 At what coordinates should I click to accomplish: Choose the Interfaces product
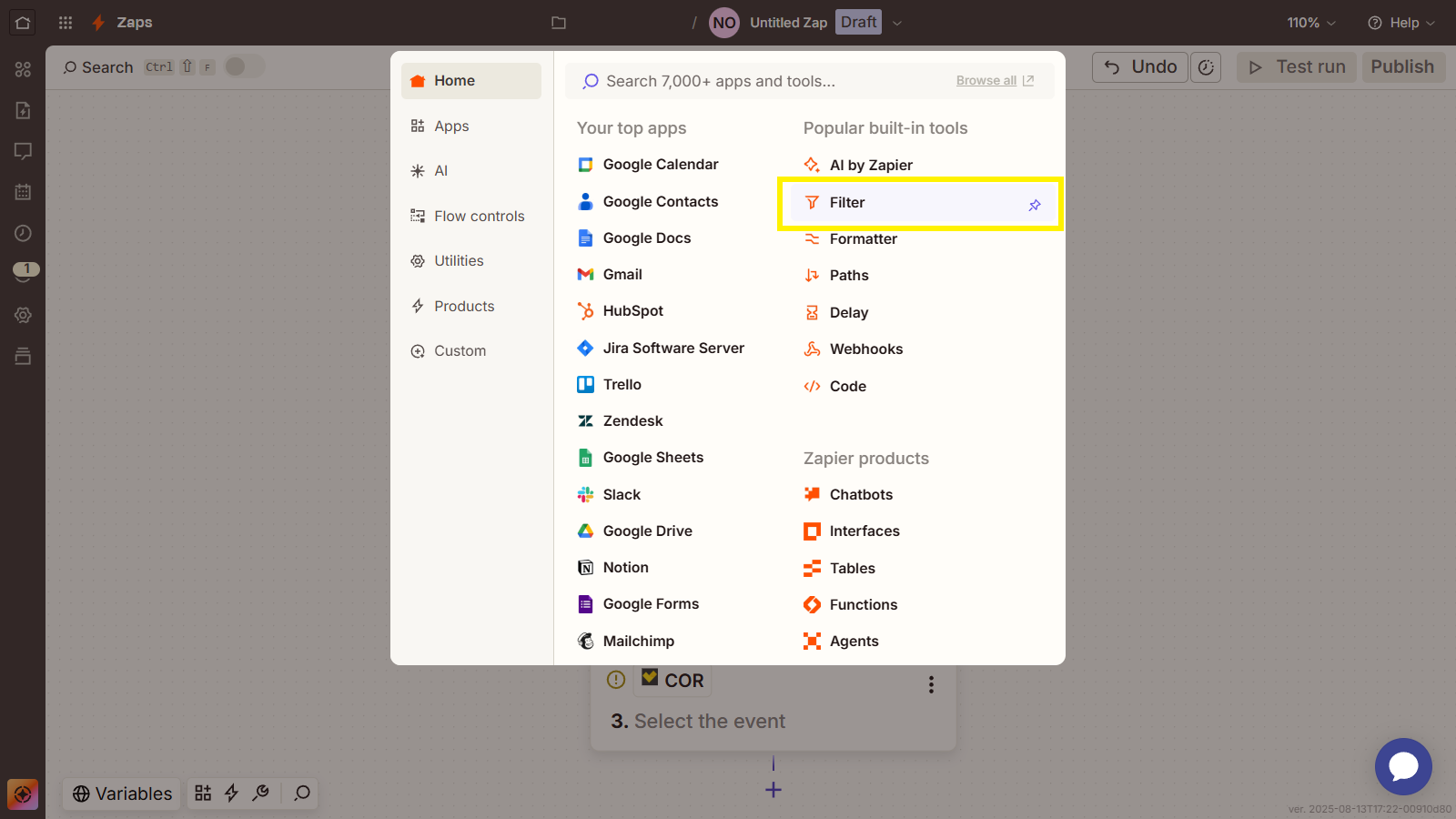pos(852,531)
